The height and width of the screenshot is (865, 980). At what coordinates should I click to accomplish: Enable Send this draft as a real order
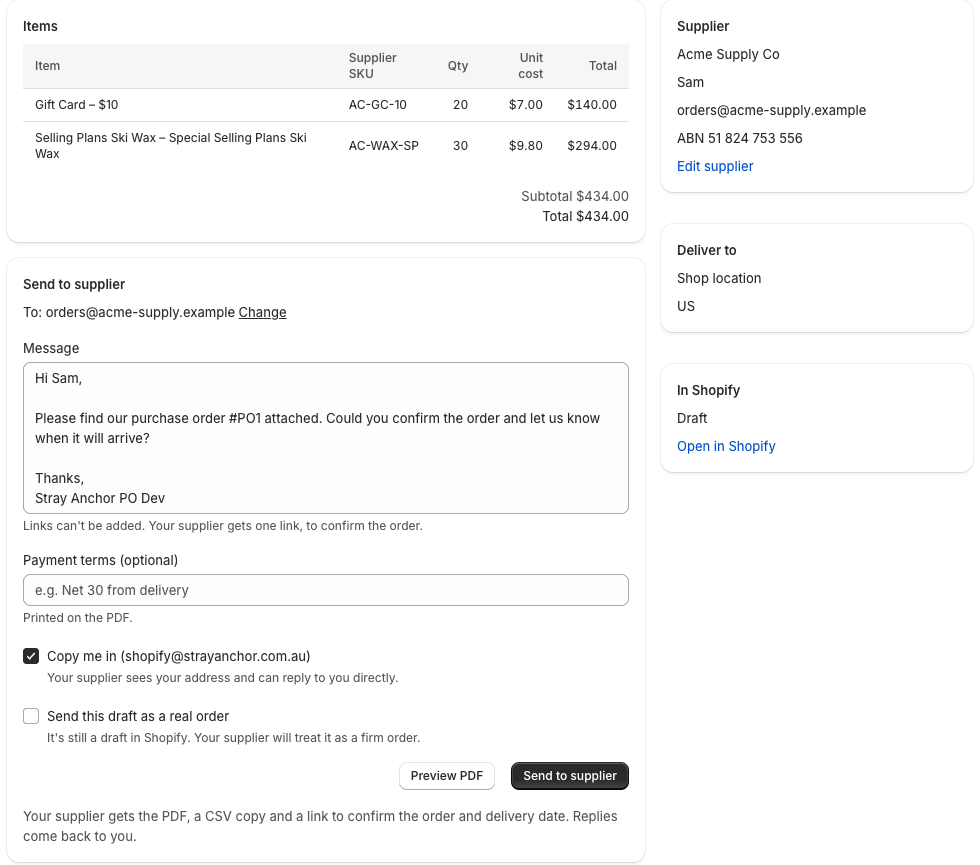pos(31,716)
